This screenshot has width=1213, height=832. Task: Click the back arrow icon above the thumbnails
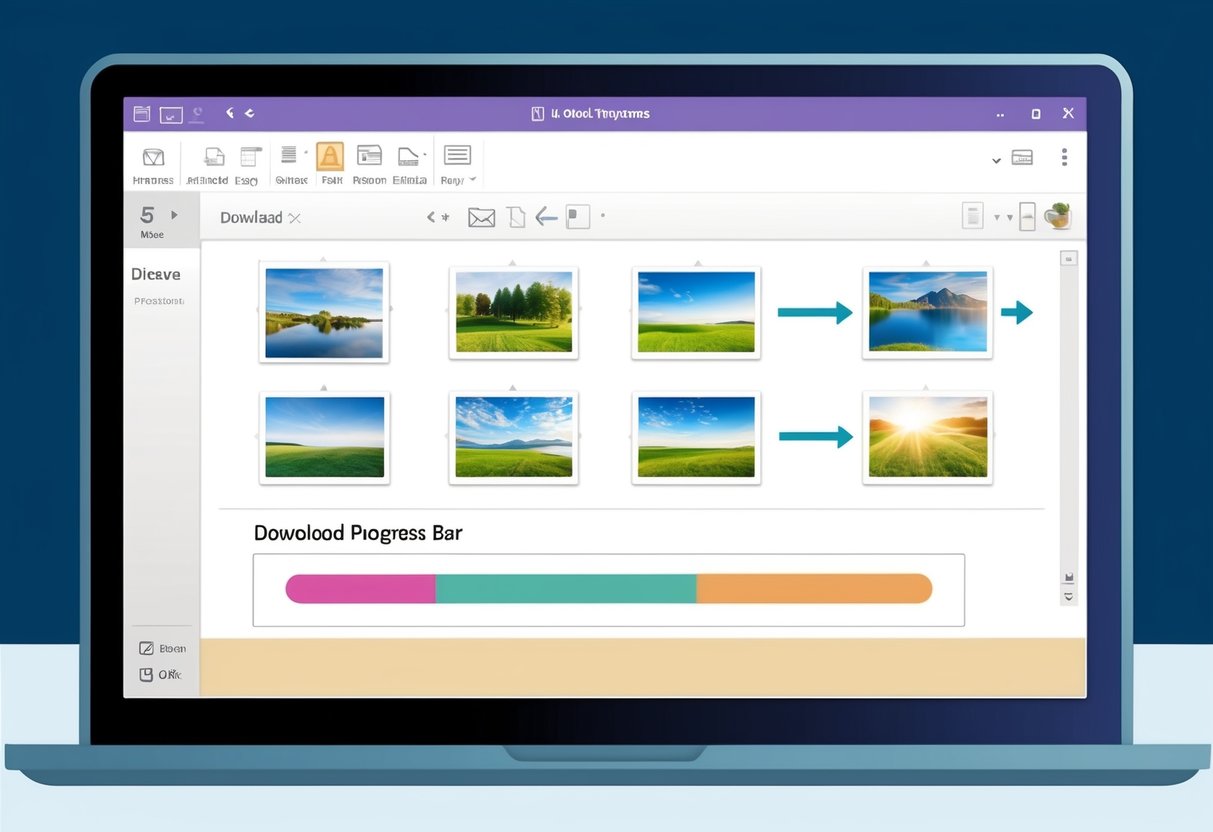545,217
